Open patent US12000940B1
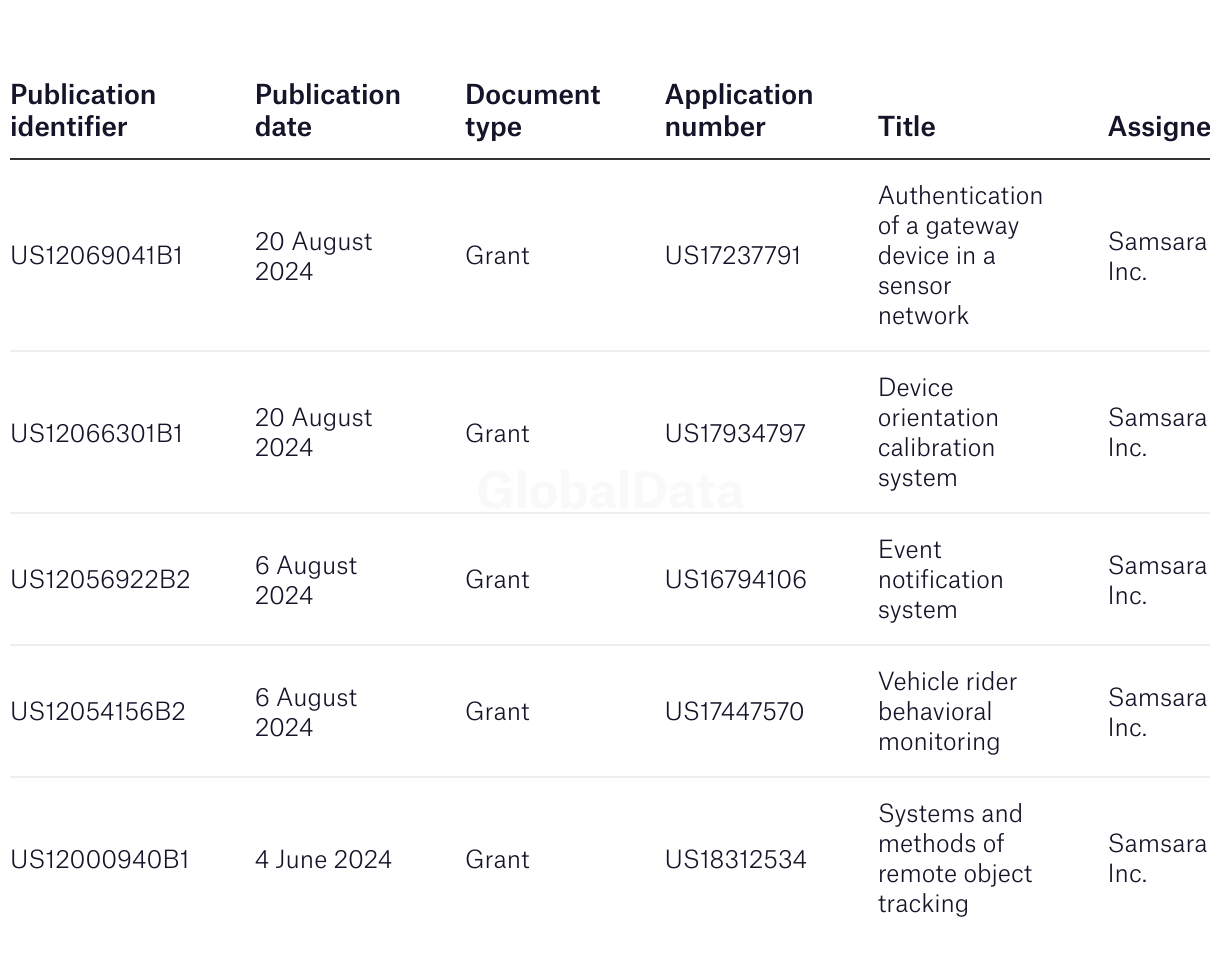 point(100,860)
